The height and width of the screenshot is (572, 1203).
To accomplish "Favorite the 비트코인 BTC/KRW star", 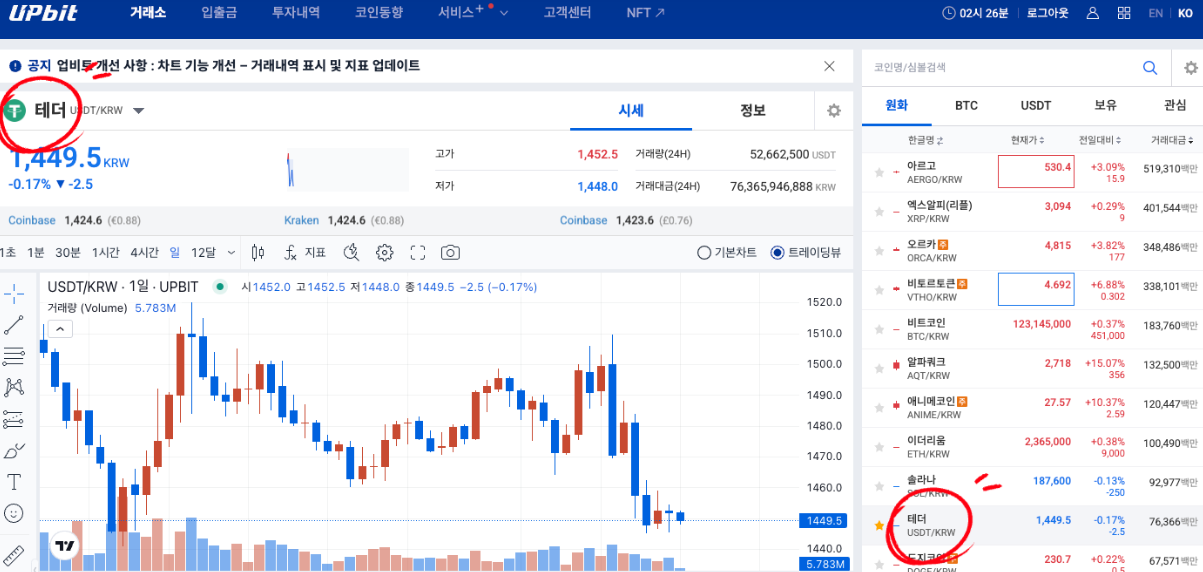I will (879, 329).
